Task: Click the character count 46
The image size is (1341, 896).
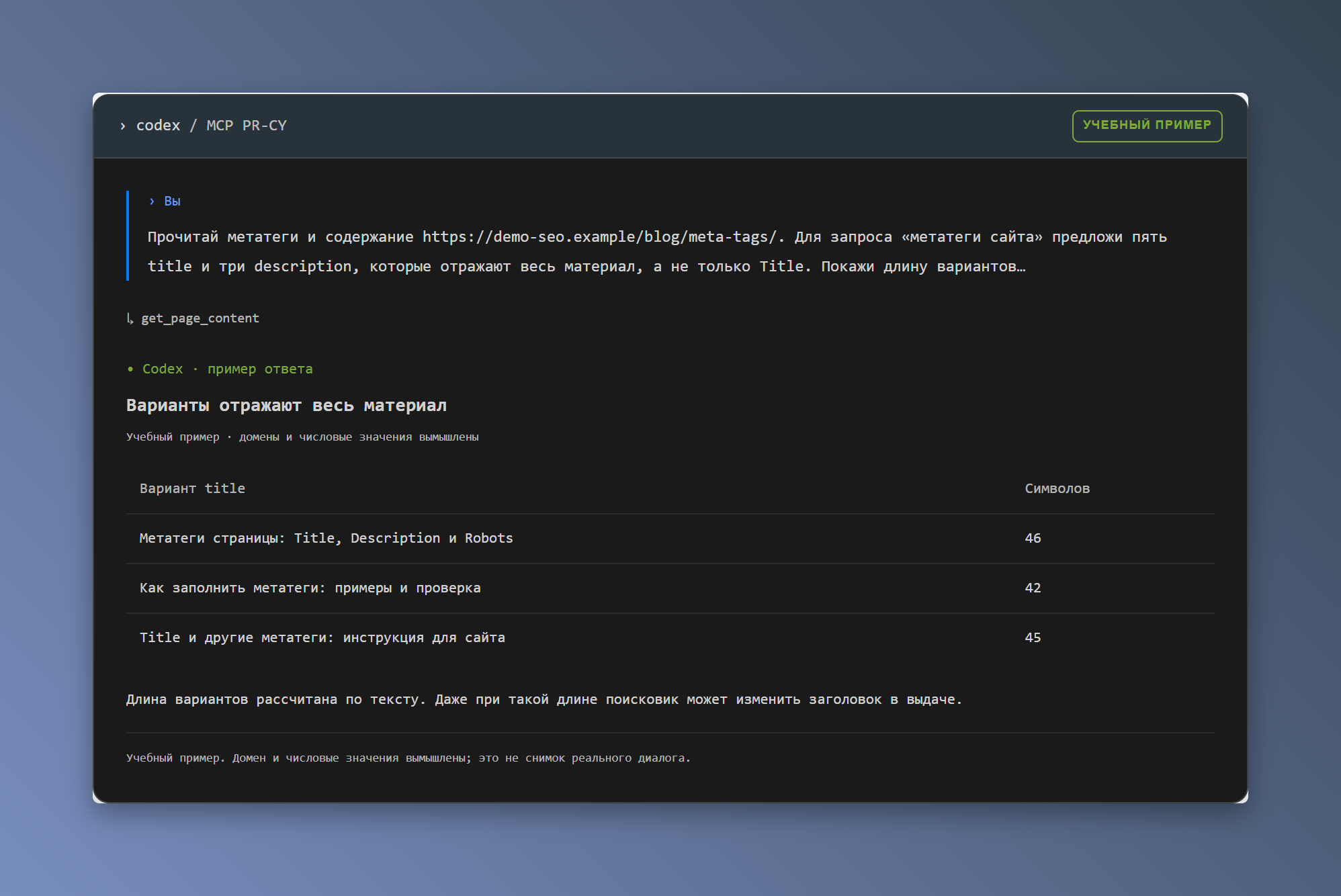Action: 1033,538
